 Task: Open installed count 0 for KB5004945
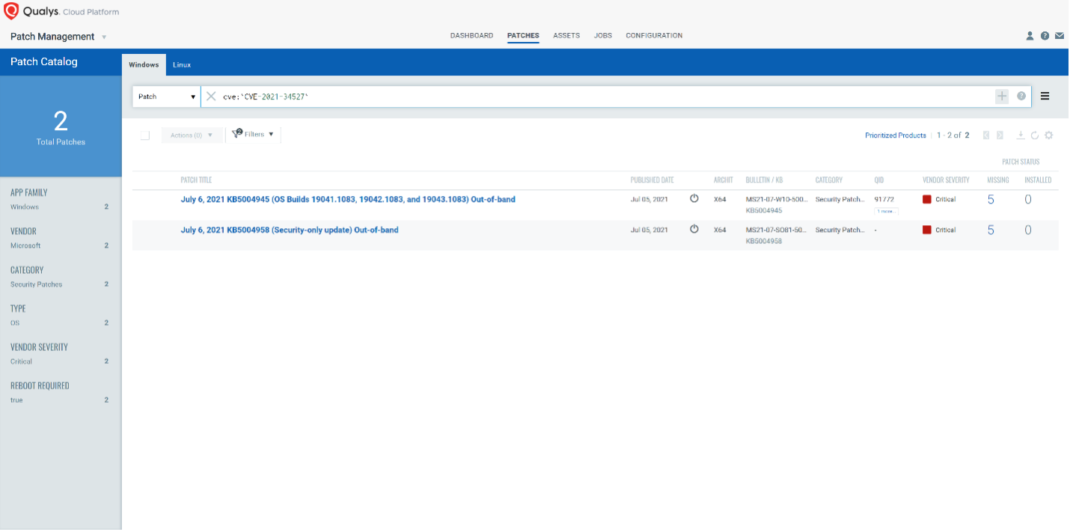[1028, 200]
